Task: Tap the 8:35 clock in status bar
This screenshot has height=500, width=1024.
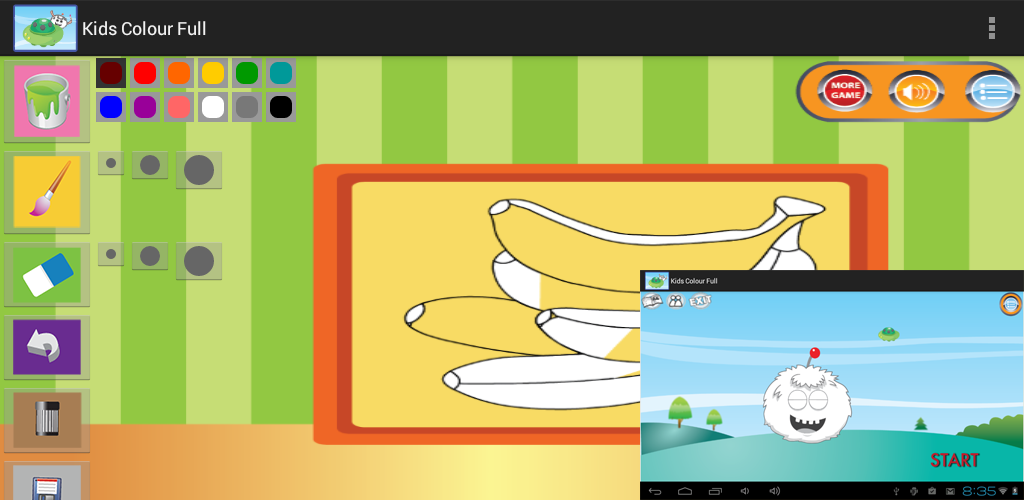Action: [x=979, y=491]
